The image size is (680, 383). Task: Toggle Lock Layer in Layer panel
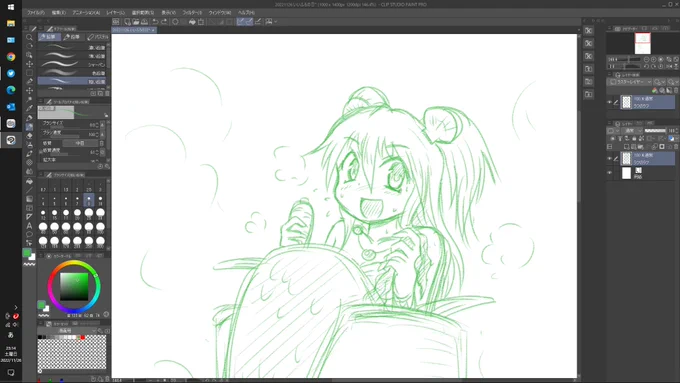coord(634,139)
